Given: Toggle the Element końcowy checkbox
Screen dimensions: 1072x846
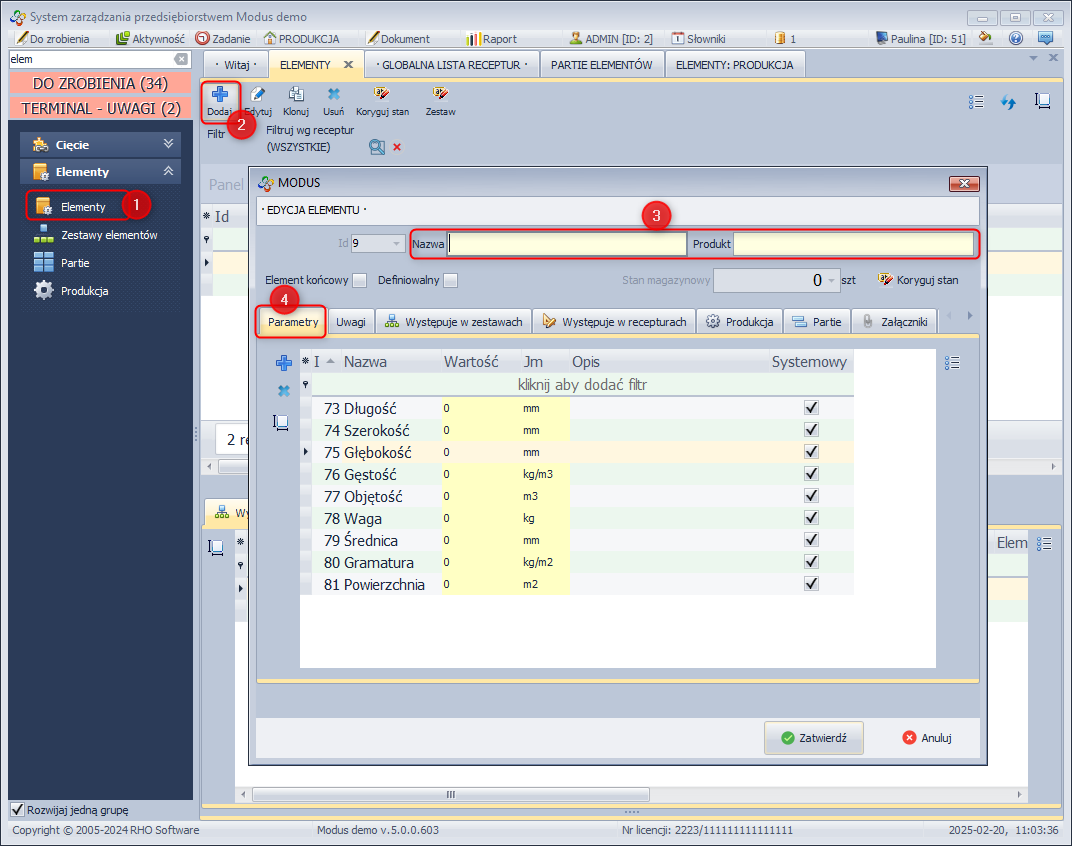Looking at the screenshot, I should pos(359,281).
